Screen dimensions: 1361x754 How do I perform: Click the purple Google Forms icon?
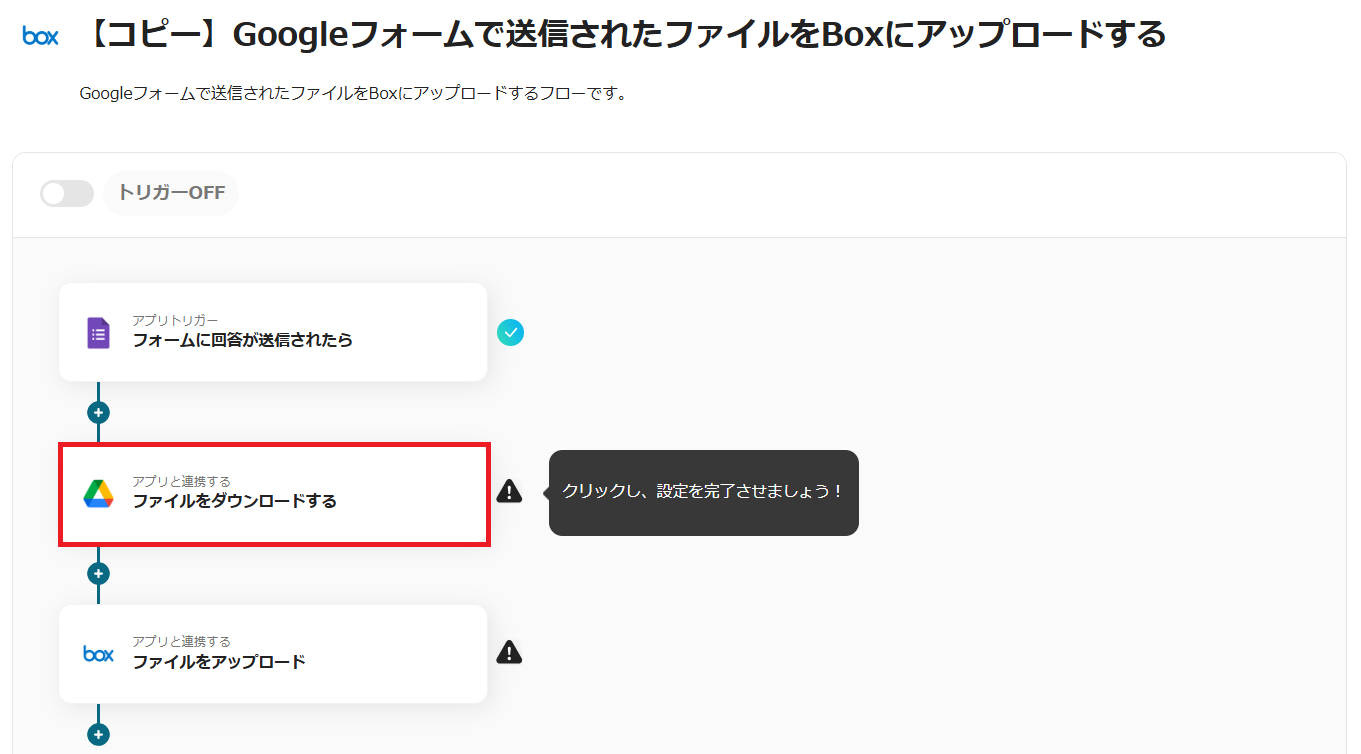pyautogui.click(x=98, y=332)
